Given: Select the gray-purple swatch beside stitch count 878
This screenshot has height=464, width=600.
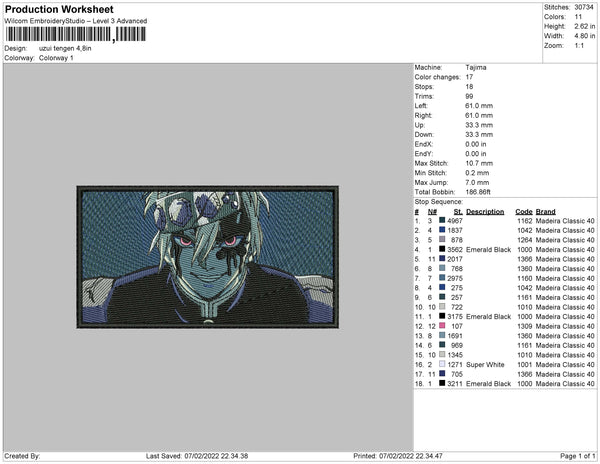Looking at the screenshot, I should tap(442, 239).
